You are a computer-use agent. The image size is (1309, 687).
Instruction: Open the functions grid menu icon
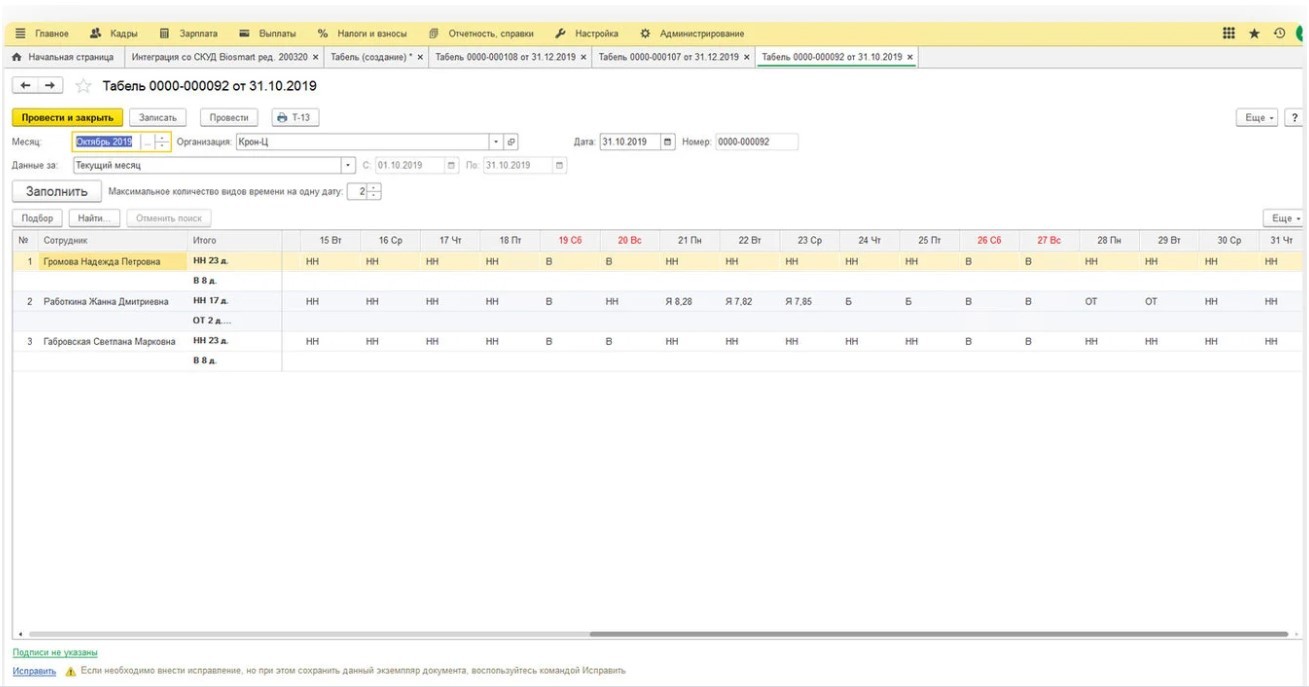click(1229, 33)
